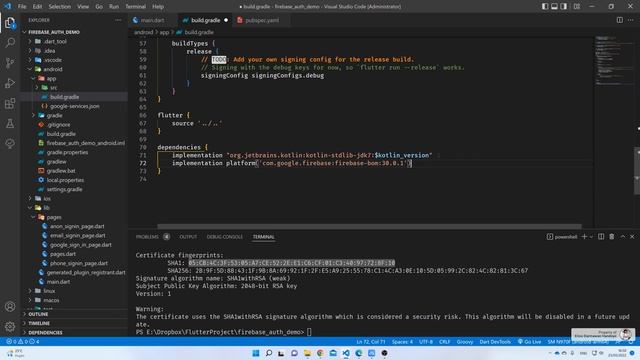Open the Terminal menu
Viewport: 640px width, 360px height.
pyautogui.click(x=136, y=7)
